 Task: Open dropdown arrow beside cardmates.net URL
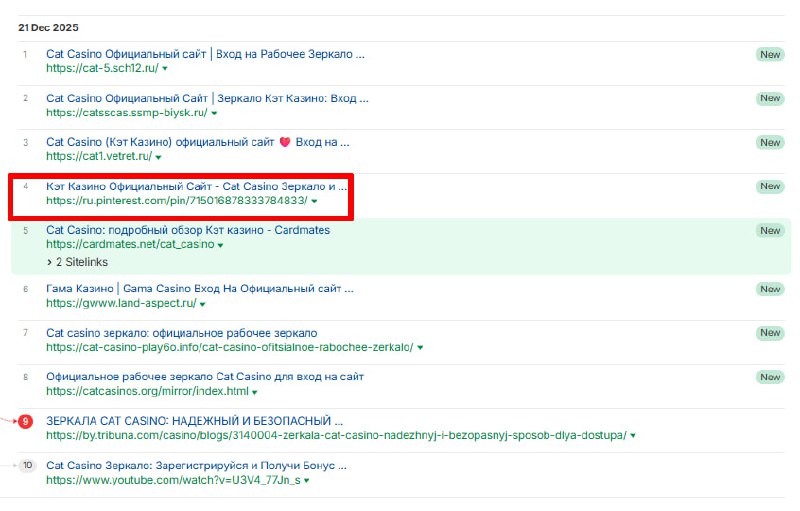tap(221, 245)
